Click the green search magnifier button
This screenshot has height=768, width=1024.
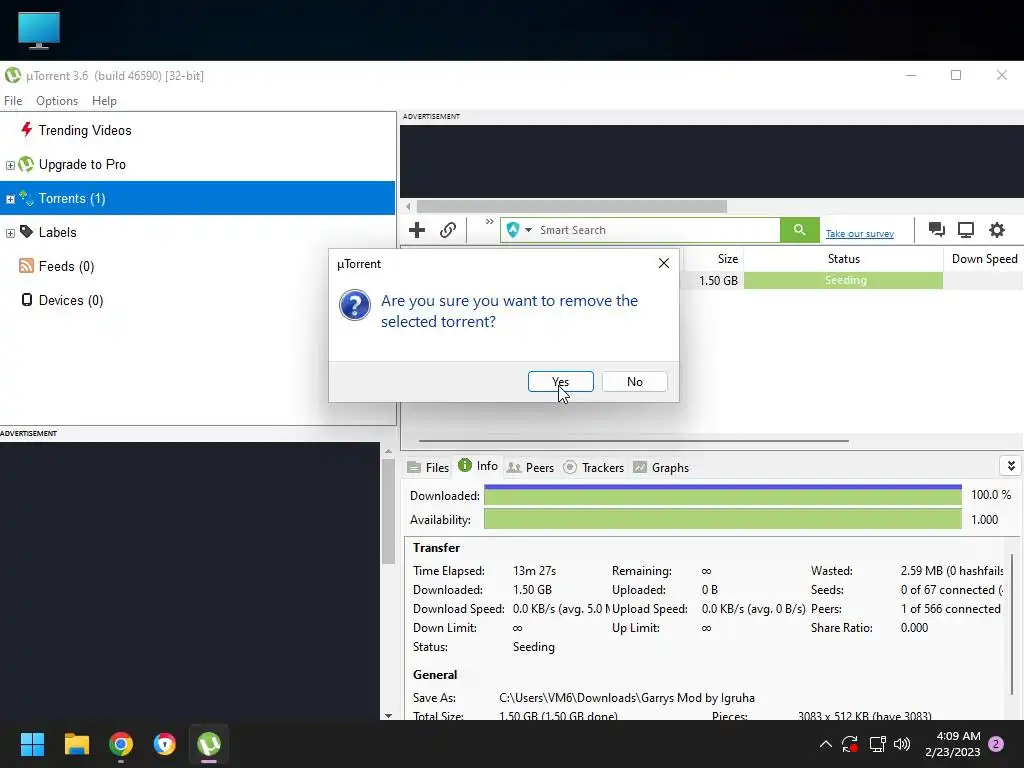tap(799, 230)
